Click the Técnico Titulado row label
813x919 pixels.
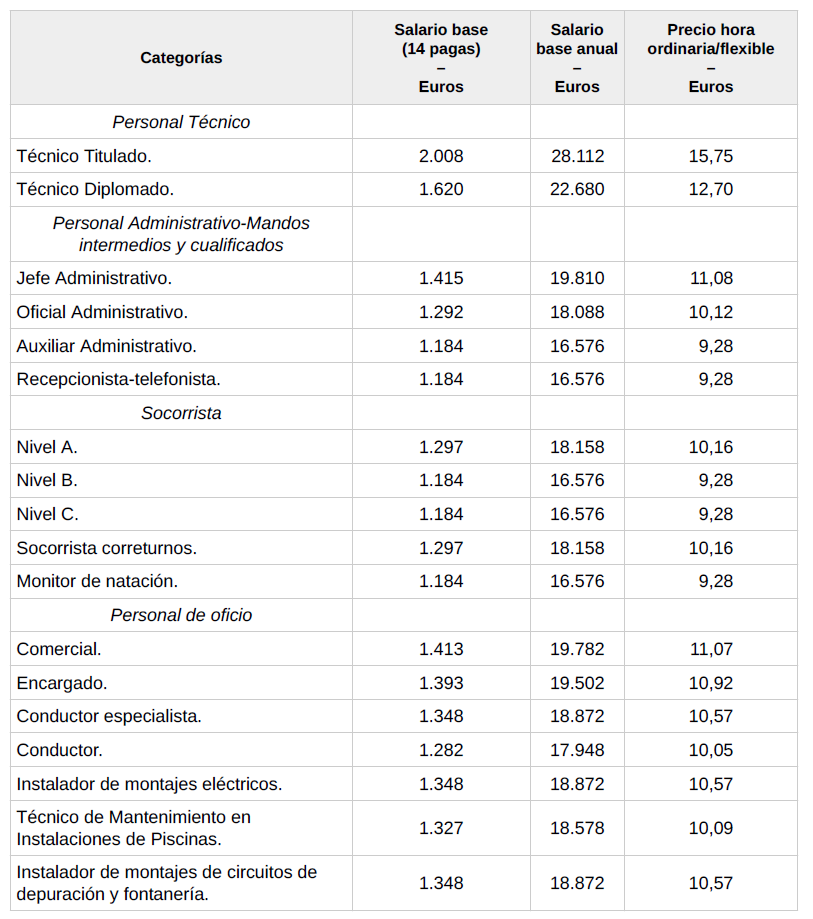click(84, 156)
